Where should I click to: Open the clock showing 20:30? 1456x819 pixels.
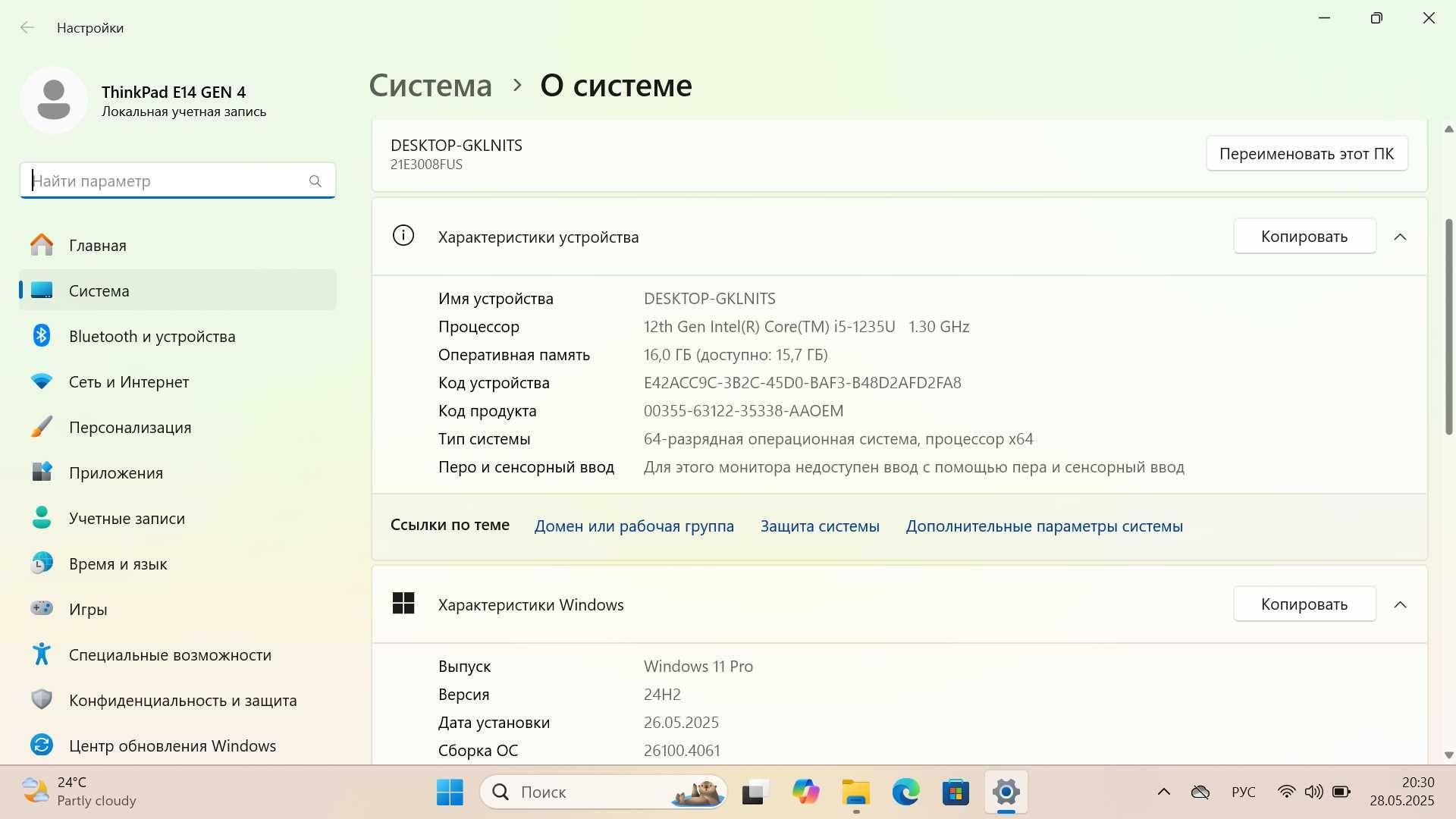point(1401,791)
